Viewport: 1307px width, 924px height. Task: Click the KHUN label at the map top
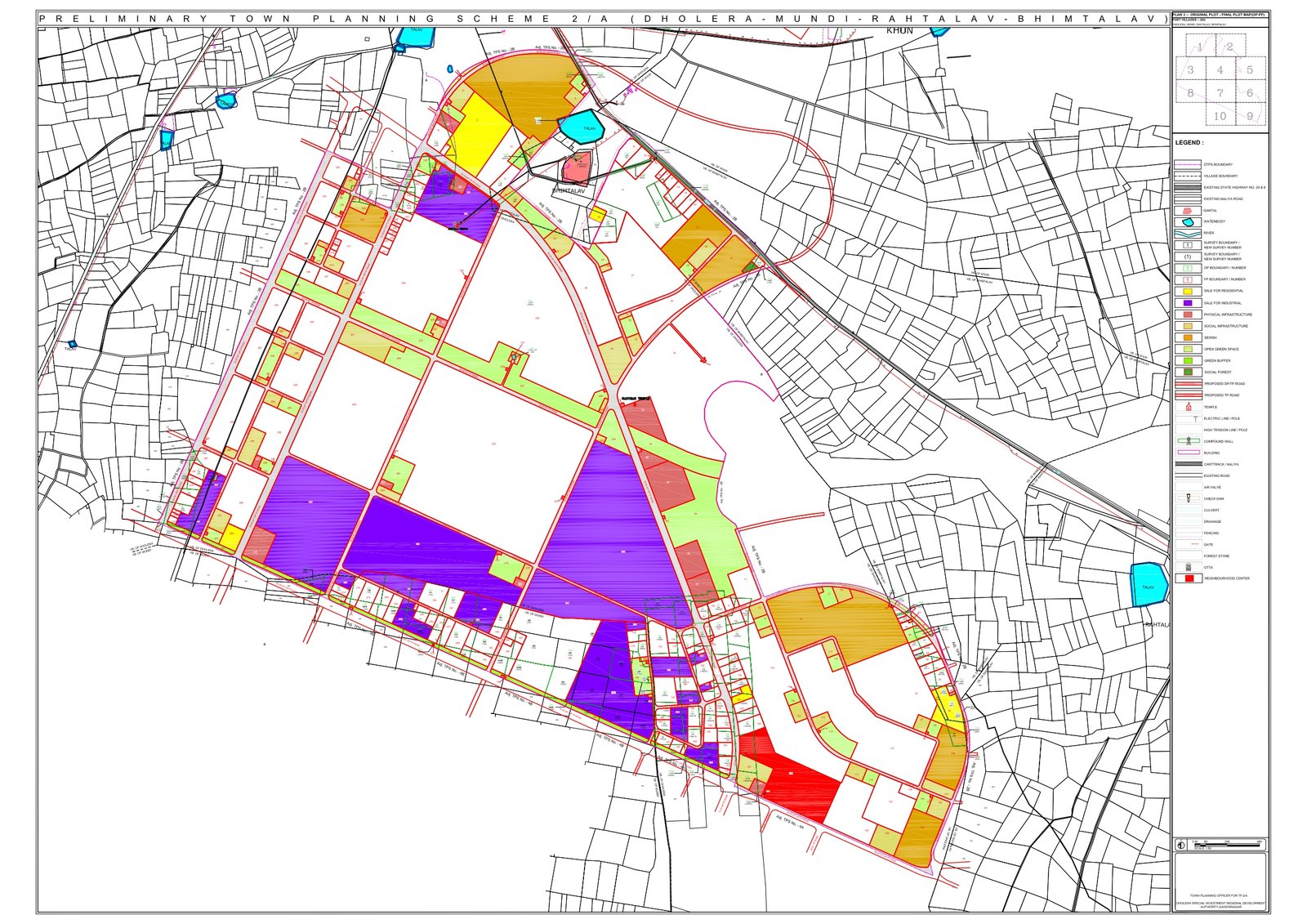pyautogui.click(x=899, y=31)
